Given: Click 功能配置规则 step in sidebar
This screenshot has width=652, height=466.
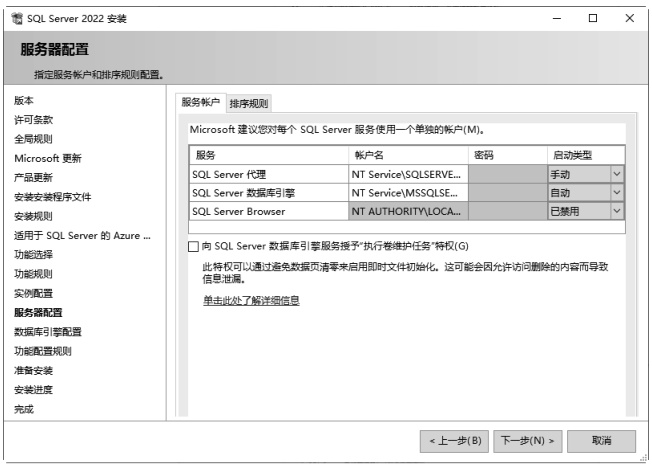Looking at the screenshot, I should [43, 351].
